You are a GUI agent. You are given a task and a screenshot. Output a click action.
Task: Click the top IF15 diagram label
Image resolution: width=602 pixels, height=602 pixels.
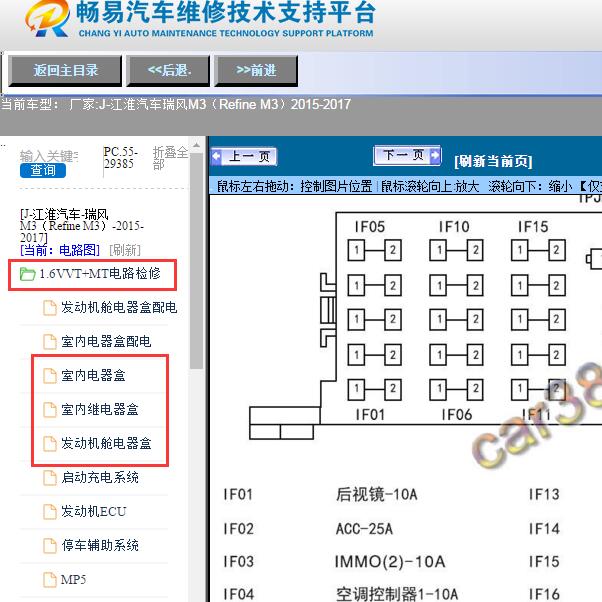coord(533,227)
